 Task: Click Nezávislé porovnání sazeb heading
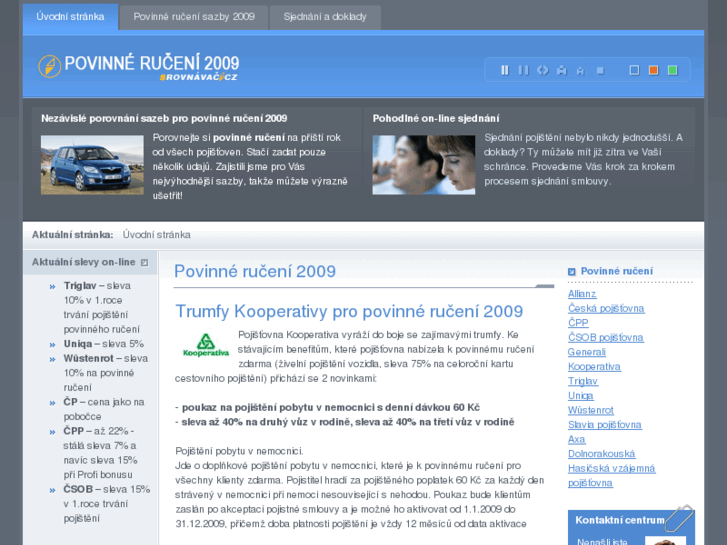point(164,118)
